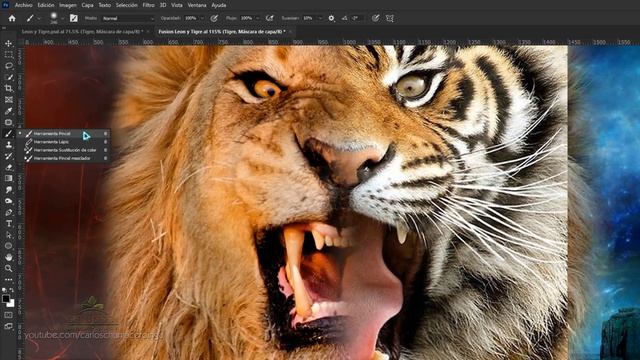The height and width of the screenshot is (360, 640).
Task: Open the Ayuda menu
Action: click(219, 5)
